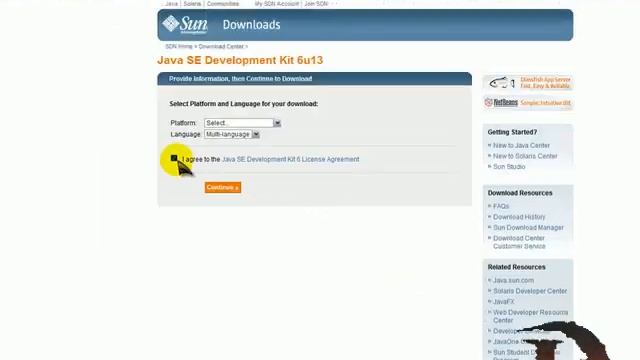
Task: Open the Platform dropdown
Action: (242, 123)
